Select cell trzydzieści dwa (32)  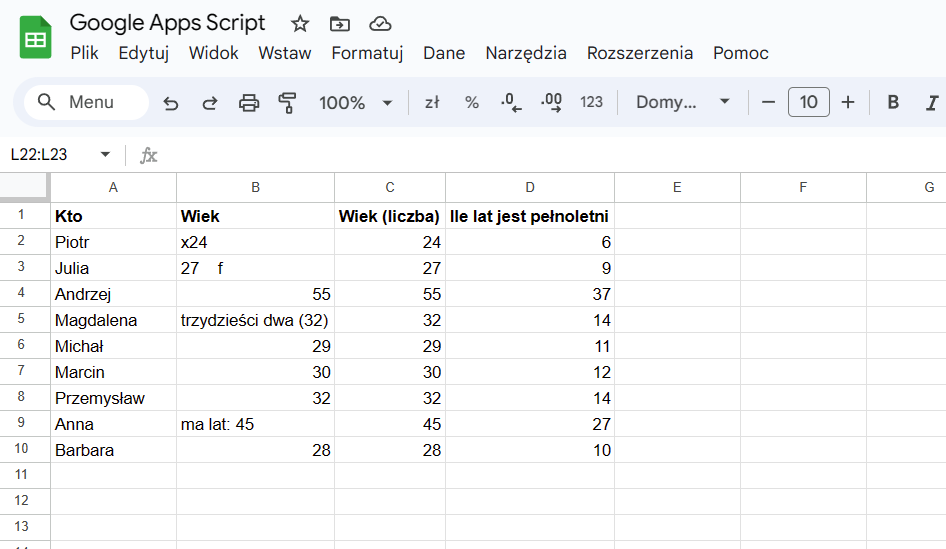tap(256, 320)
